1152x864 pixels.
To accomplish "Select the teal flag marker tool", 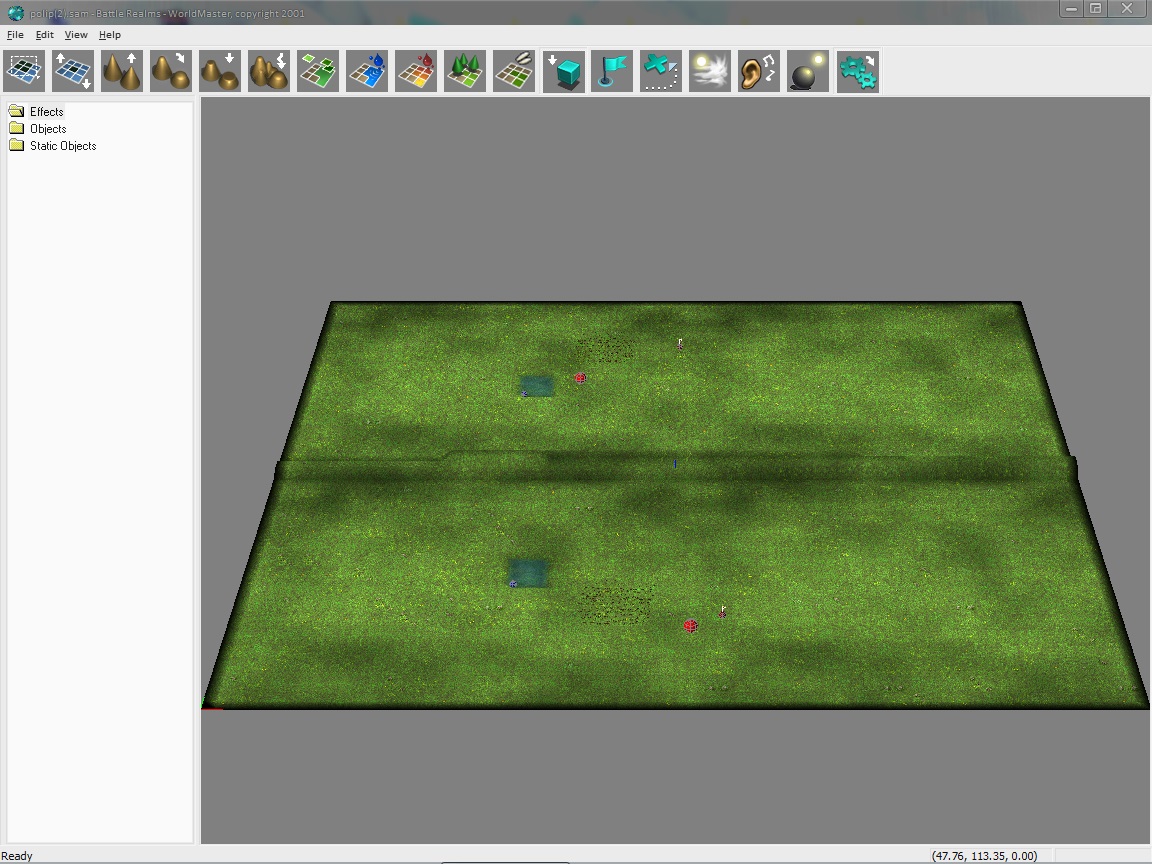I will point(612,71).
